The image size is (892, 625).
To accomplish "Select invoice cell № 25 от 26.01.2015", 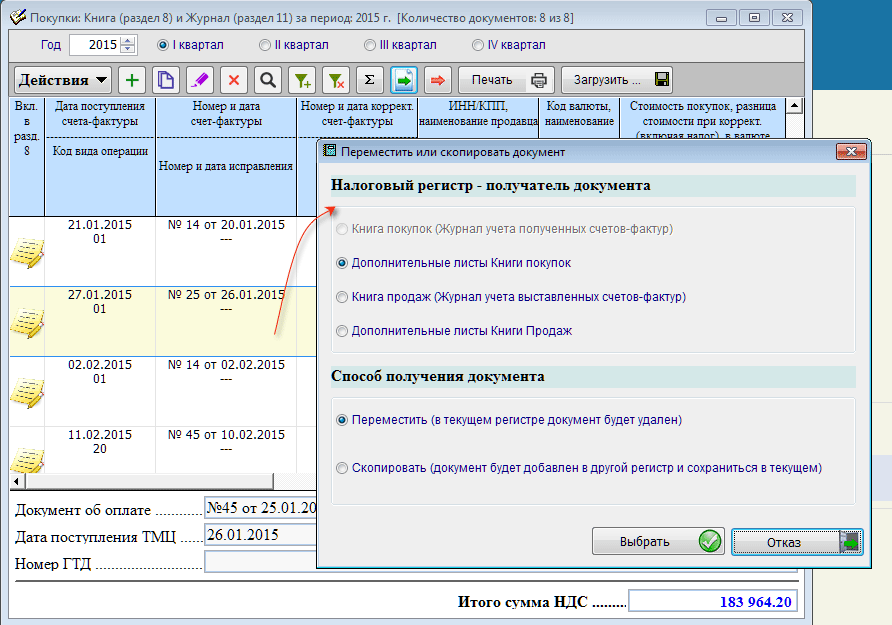I will click(226, 295).
